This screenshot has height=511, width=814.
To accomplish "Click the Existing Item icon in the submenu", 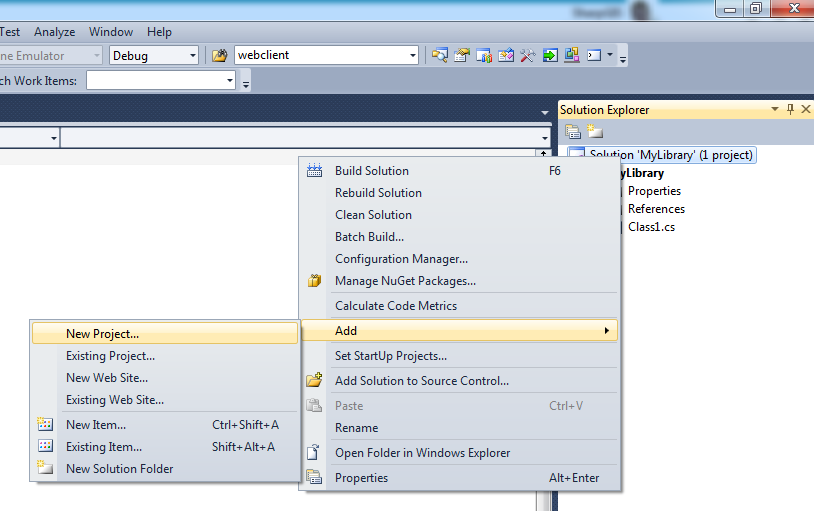I will 45,446.
